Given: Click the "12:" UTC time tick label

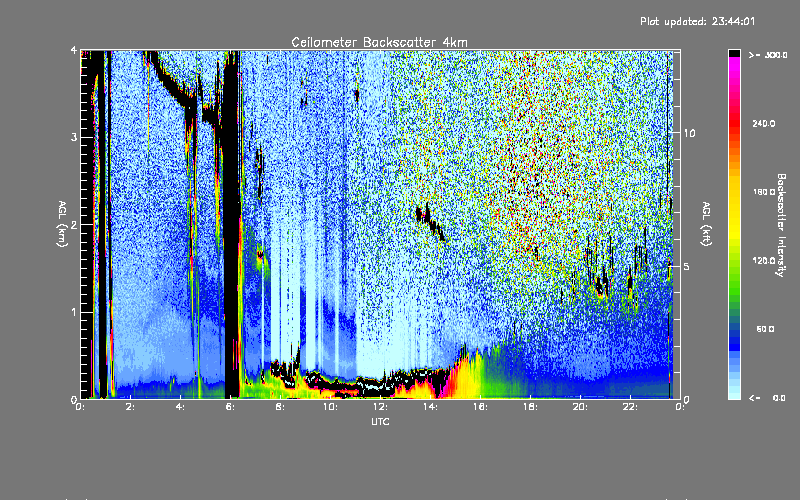Looking at the screenshot, I should point(380,407).
